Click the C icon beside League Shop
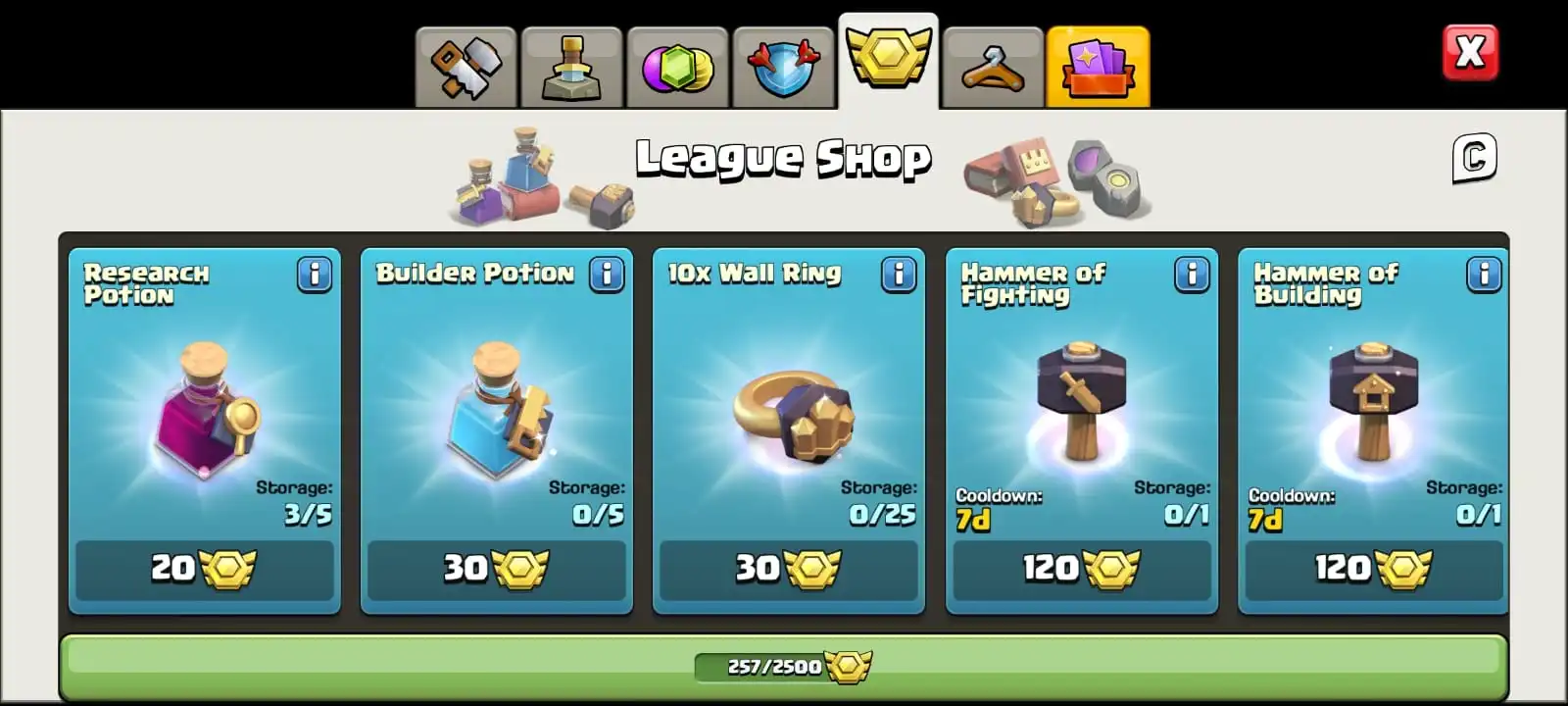 (x=1474, y=158)
